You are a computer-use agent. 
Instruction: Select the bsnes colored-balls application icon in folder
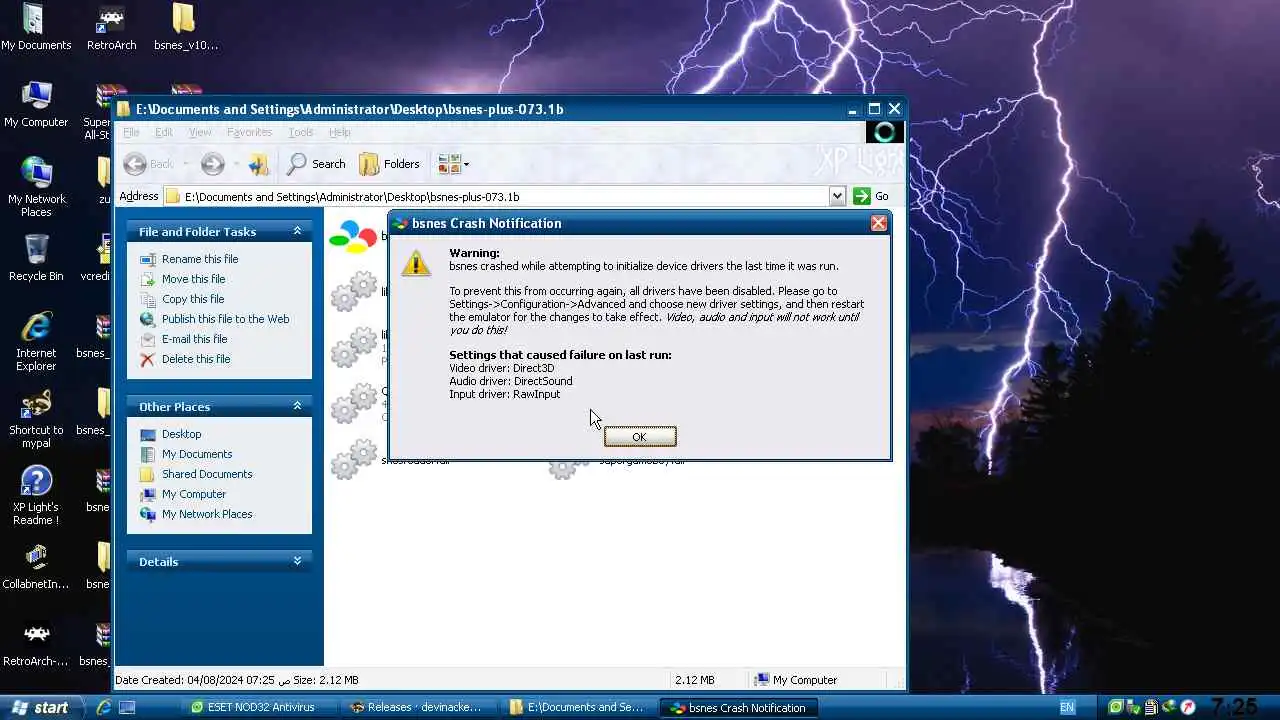pyautogui.click(x=352, y=236)
